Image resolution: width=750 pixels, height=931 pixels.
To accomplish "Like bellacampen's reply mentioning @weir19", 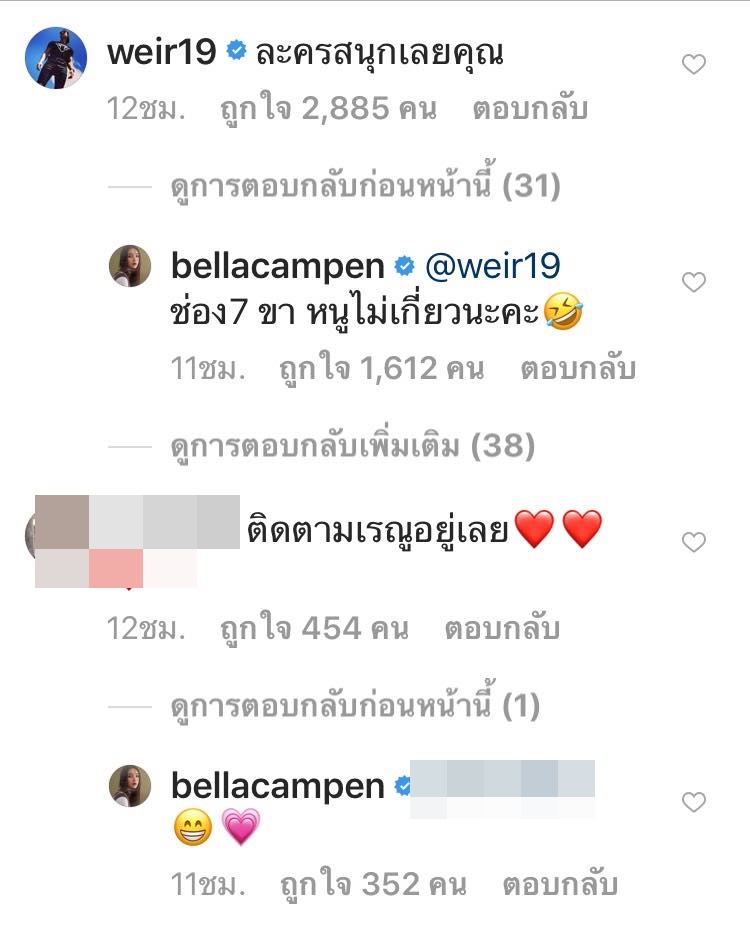I will (694, 282).
